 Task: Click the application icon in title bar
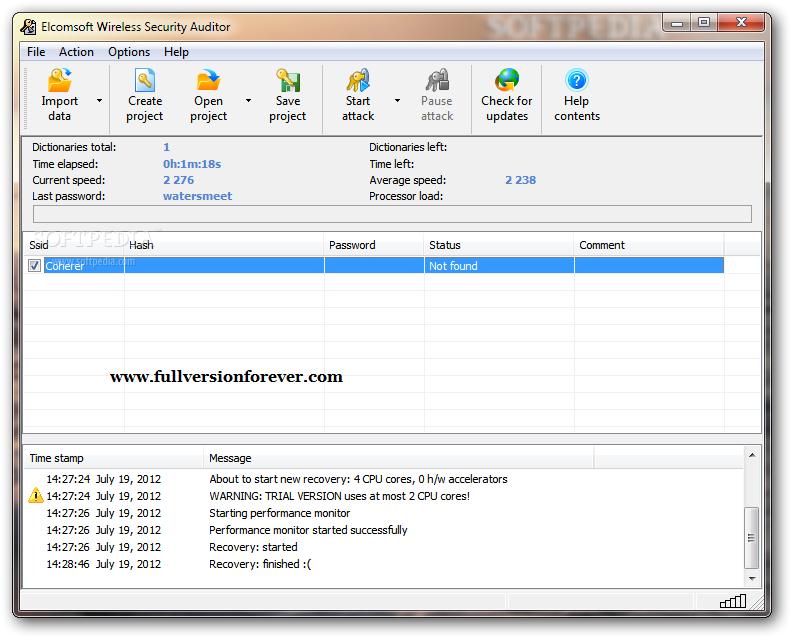click(x=28, y=26)
